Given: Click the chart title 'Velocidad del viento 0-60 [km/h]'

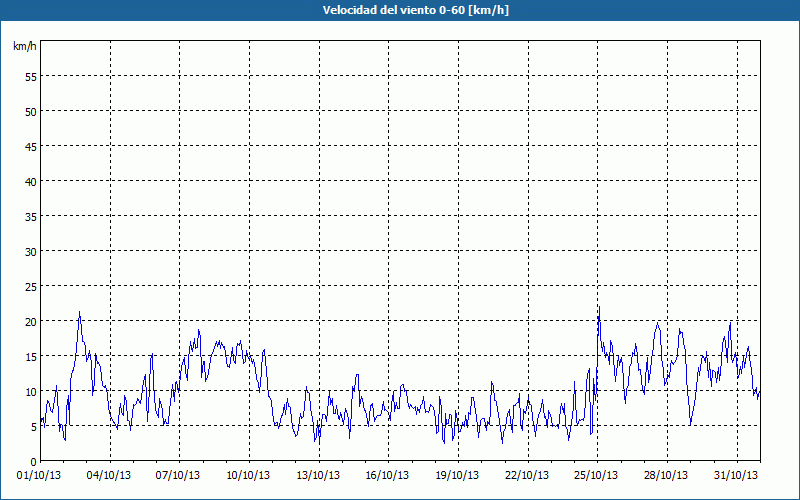Looking at the screenshot, I should click(x=415, y=10).
